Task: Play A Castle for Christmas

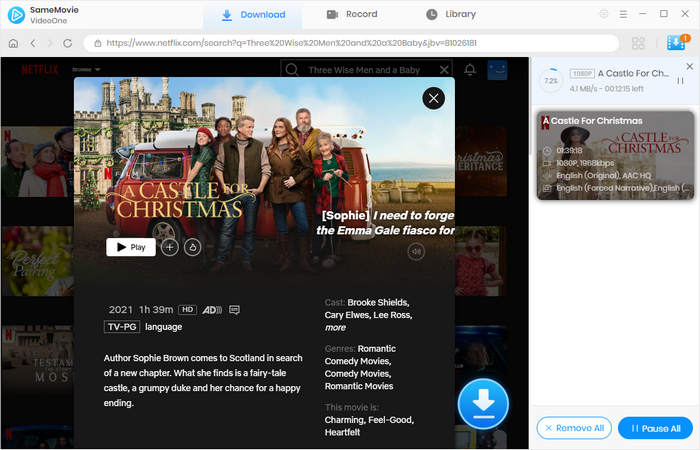Action: pyautogui.click(x=131, y=247)
